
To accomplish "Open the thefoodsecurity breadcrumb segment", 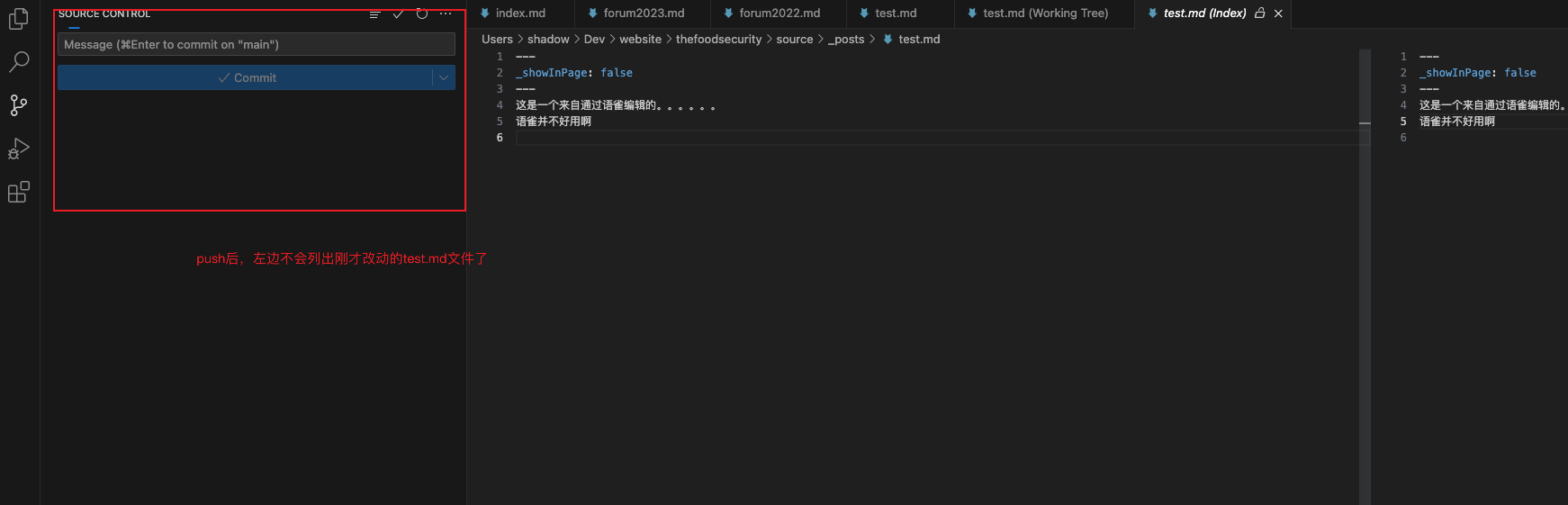I will [x=718, y=40].
